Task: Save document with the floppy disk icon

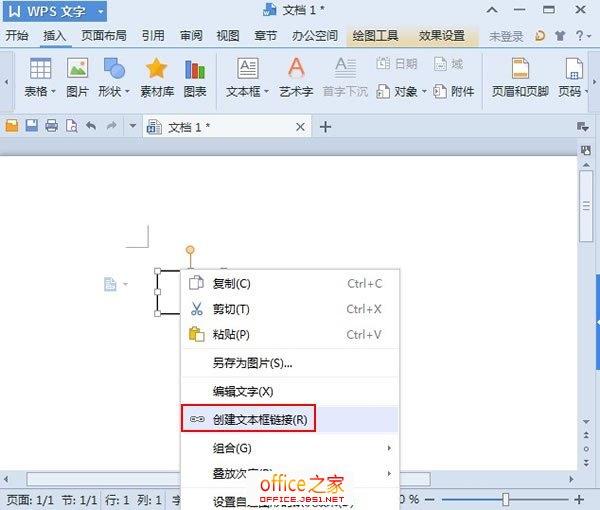Action: pos(32,125)
